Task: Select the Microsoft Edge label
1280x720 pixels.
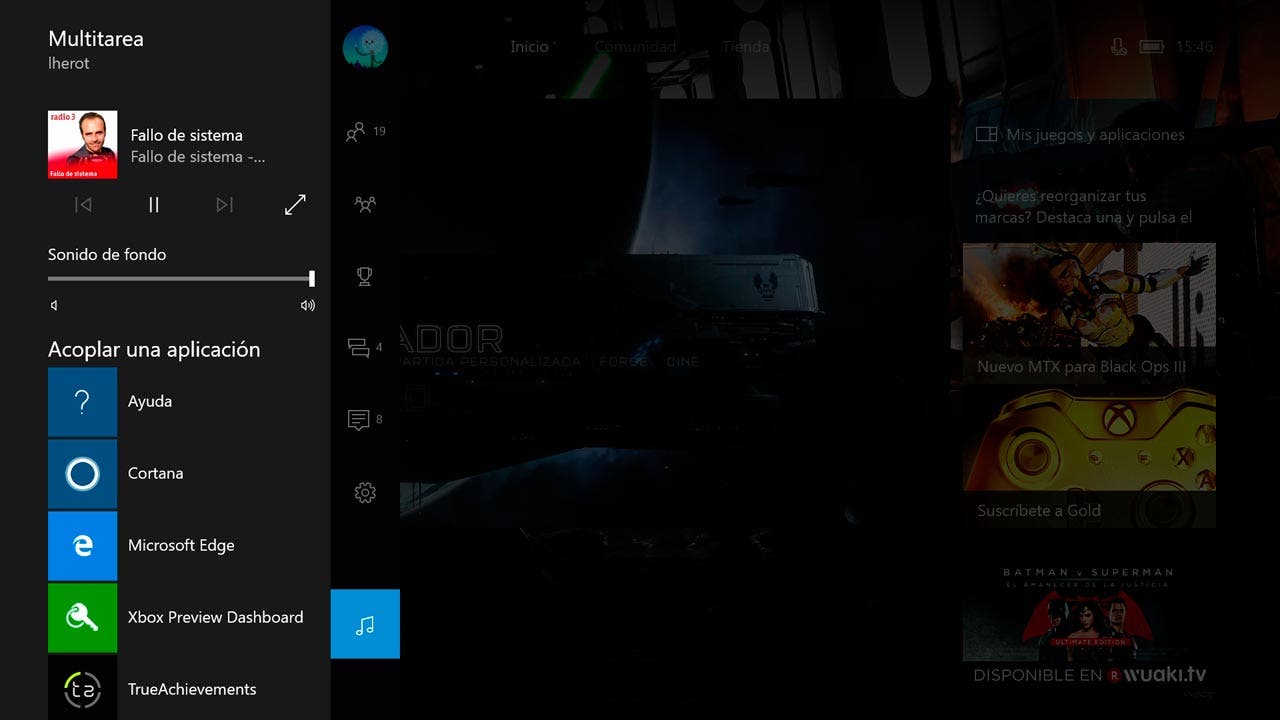Action: point(181,545)
